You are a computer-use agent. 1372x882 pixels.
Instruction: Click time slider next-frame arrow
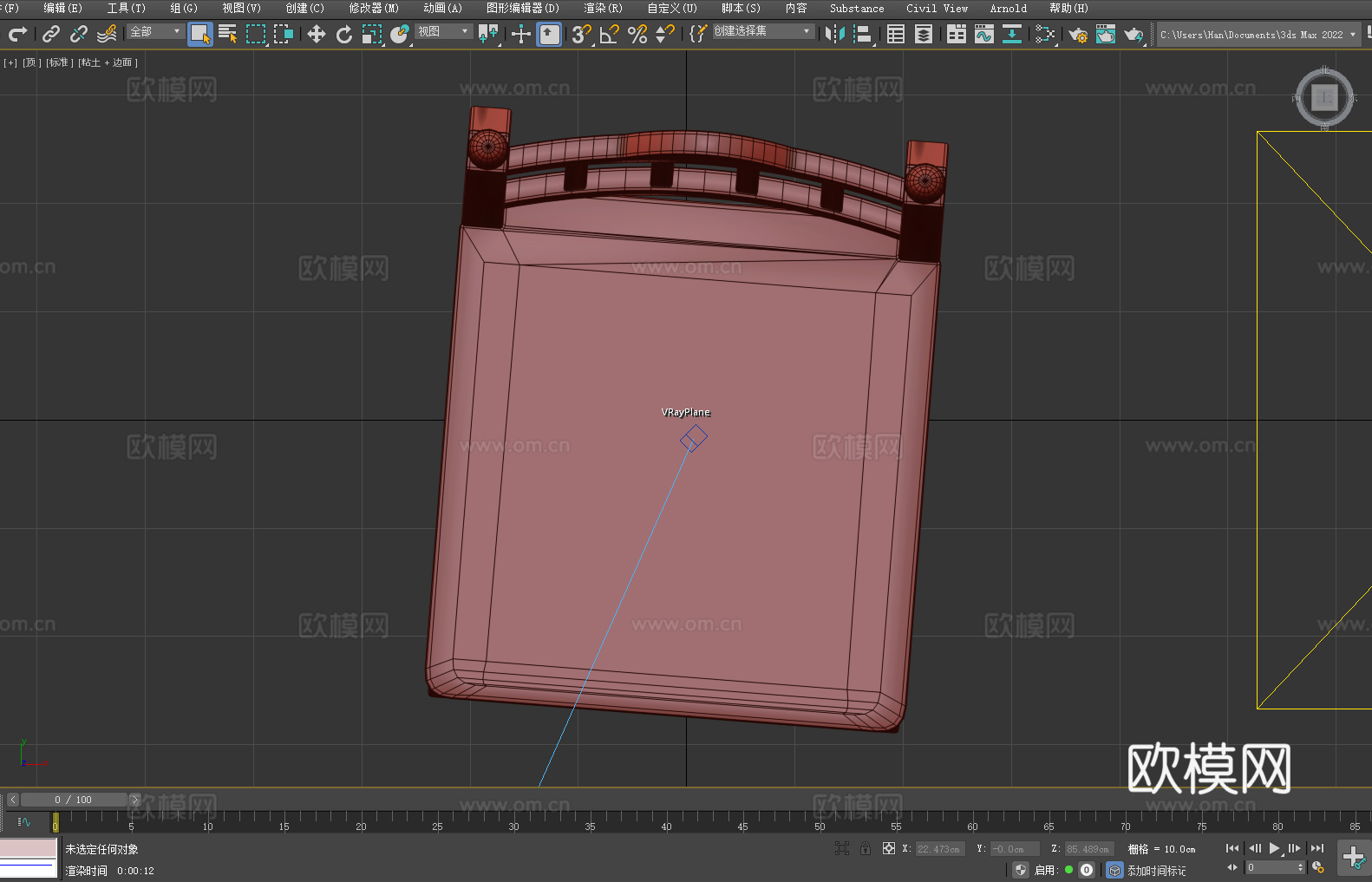tap(134, 800)
